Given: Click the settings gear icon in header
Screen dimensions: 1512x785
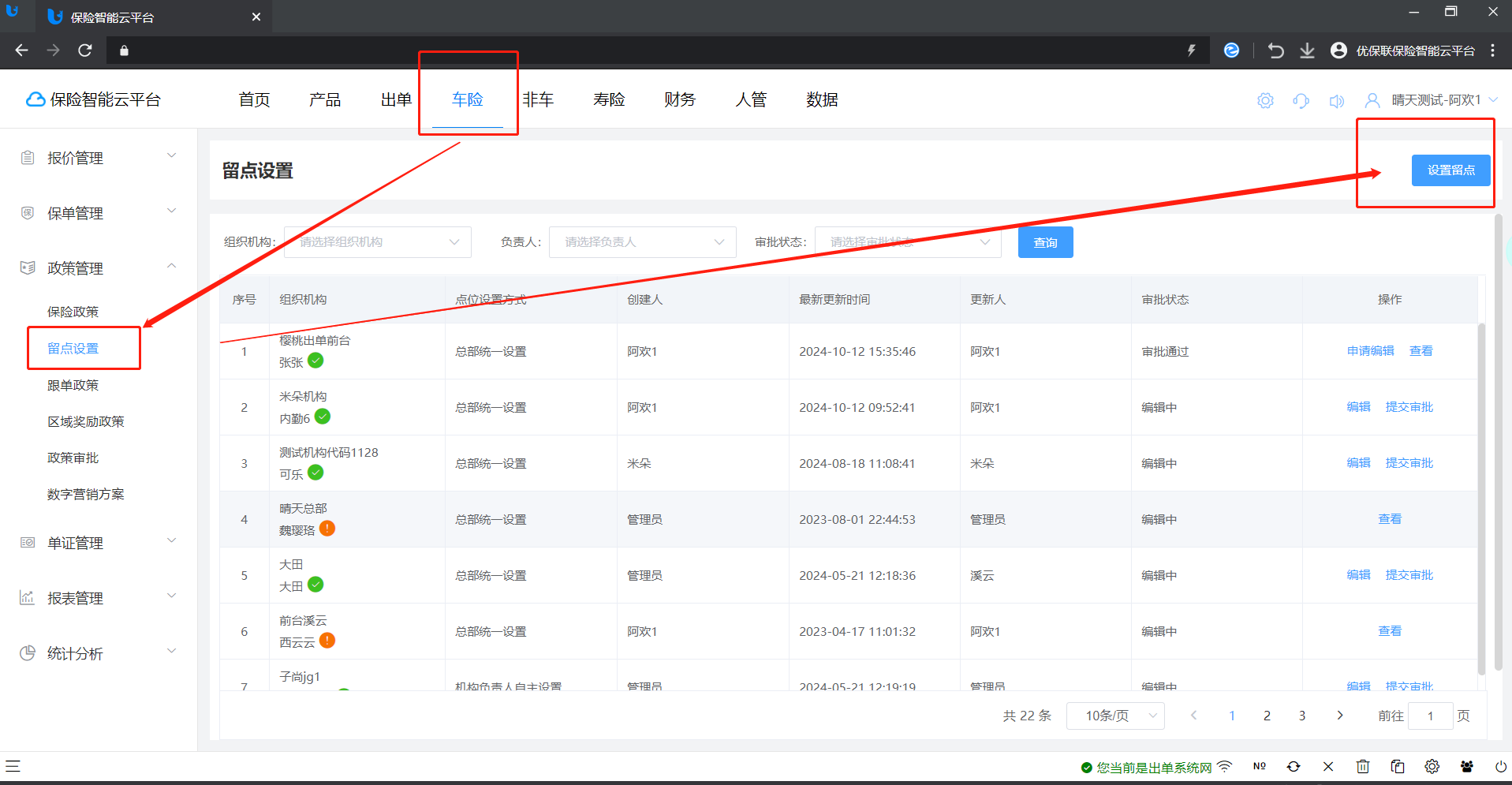Looking at the screenshot, I should click(1265, 100).
